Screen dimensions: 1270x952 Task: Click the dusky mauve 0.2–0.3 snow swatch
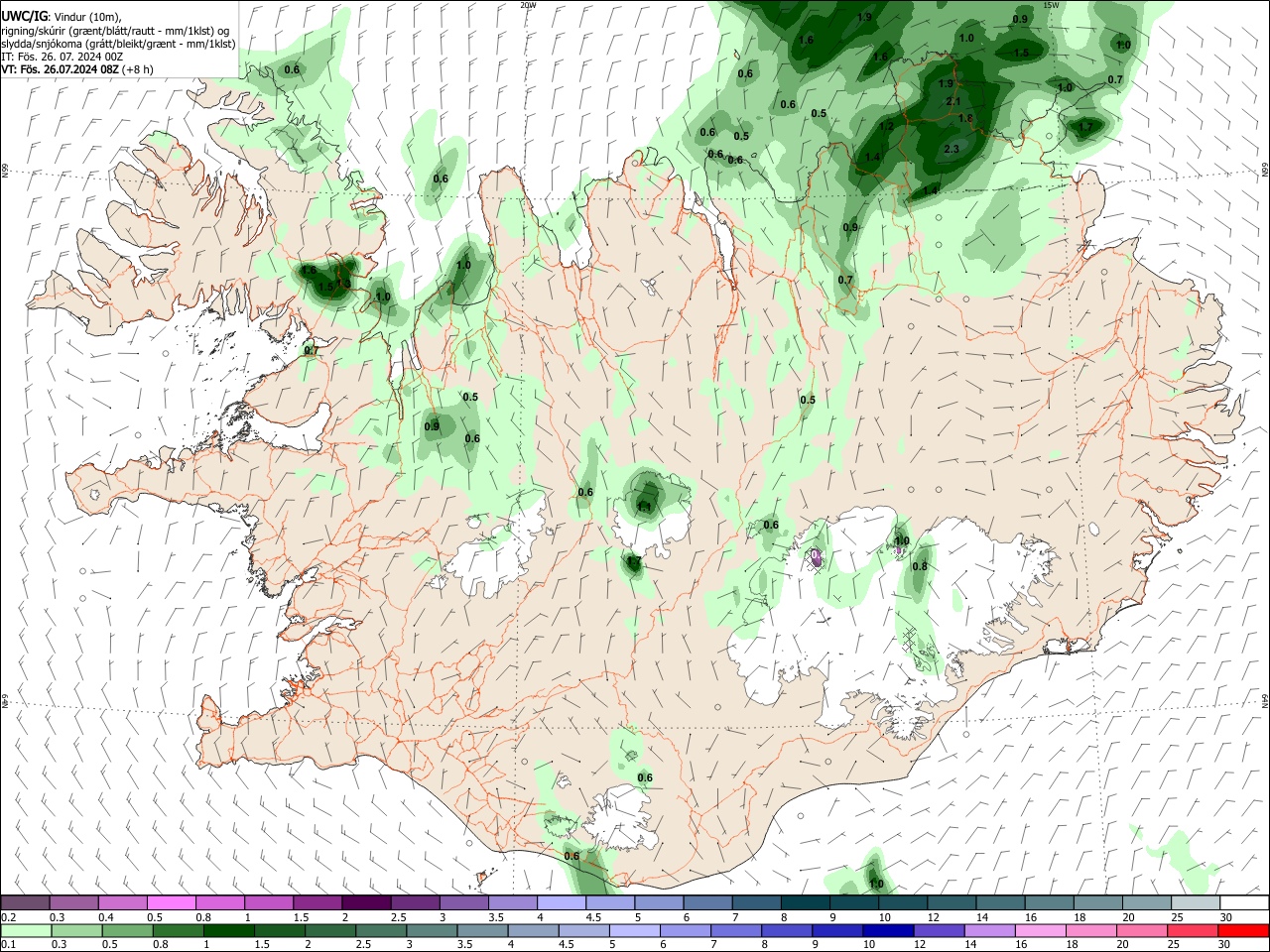click(25, 902)
